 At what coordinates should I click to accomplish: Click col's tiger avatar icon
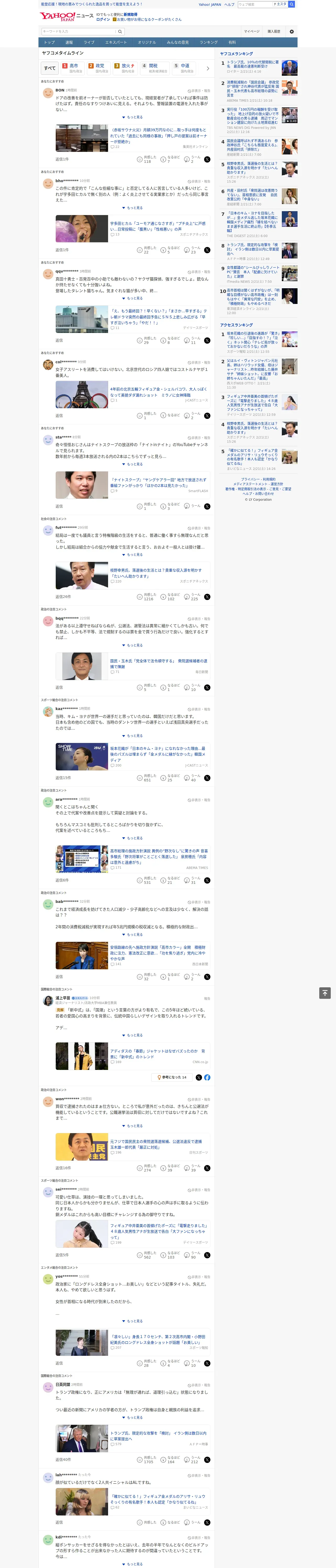click(48, 365)
